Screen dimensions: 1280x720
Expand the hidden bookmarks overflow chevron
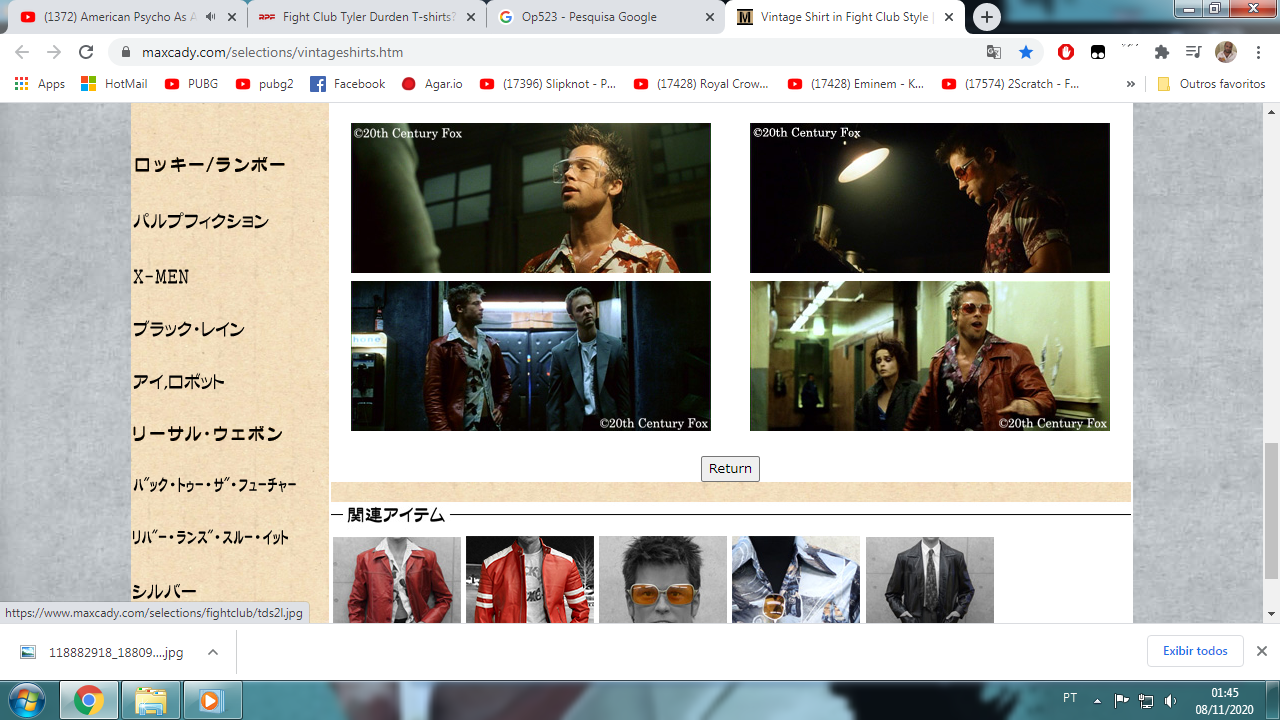click(x=1130, y=84)
